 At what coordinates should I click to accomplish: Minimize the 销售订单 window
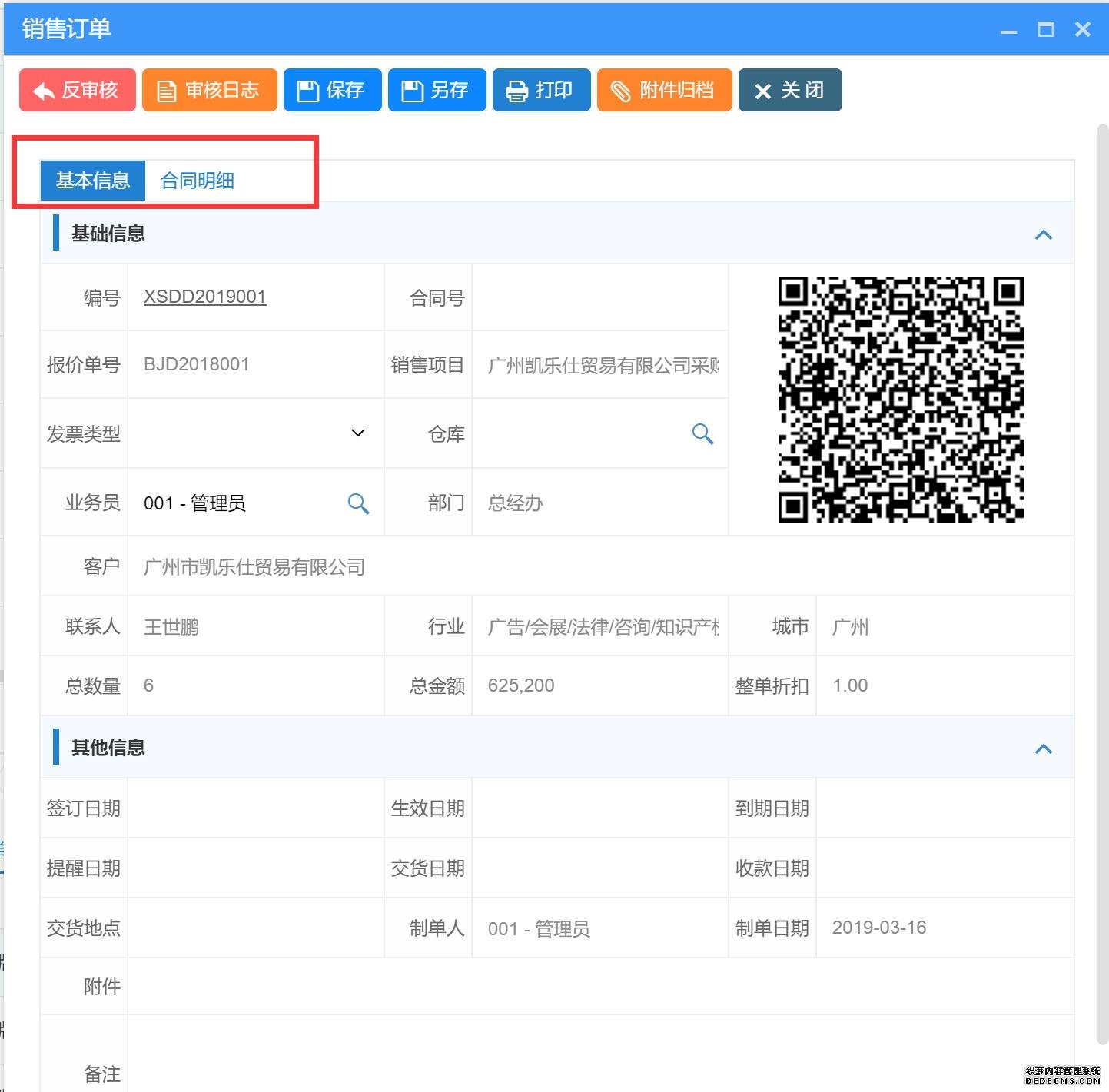click(x=1009, y=30)
